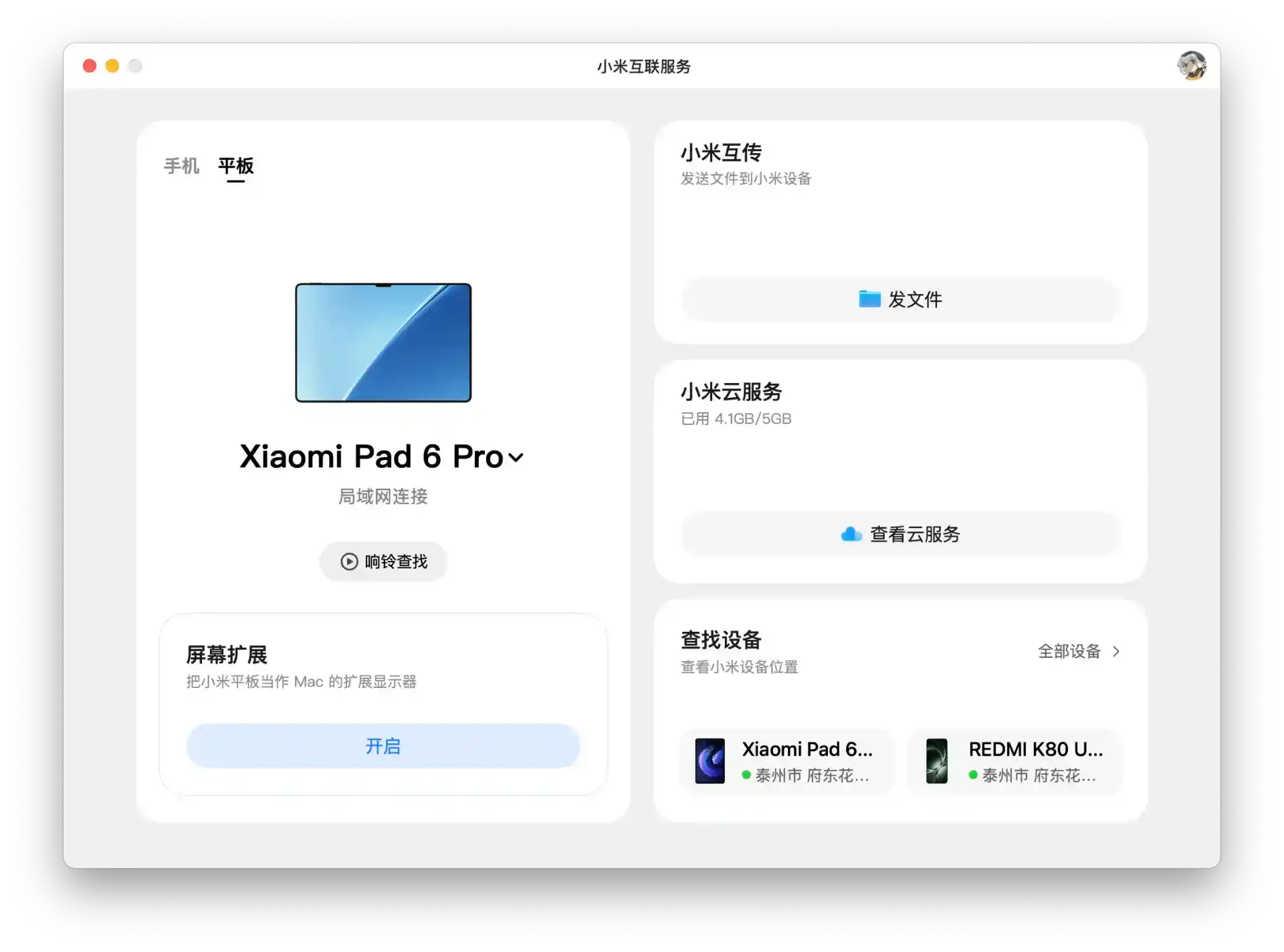Click the cloud icon in 查看云服务

851,534
